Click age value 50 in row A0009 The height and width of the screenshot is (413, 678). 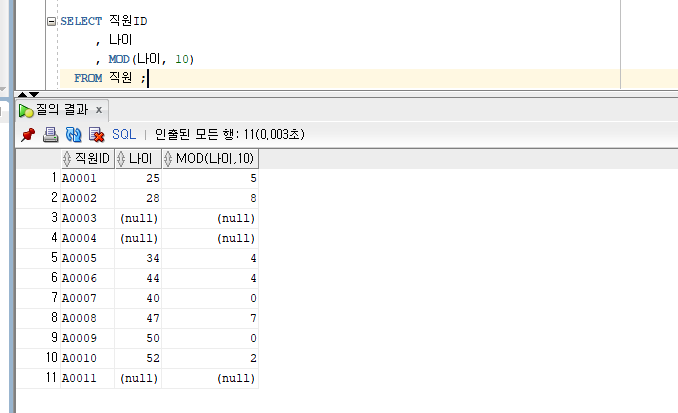click(x=138, y=338)
